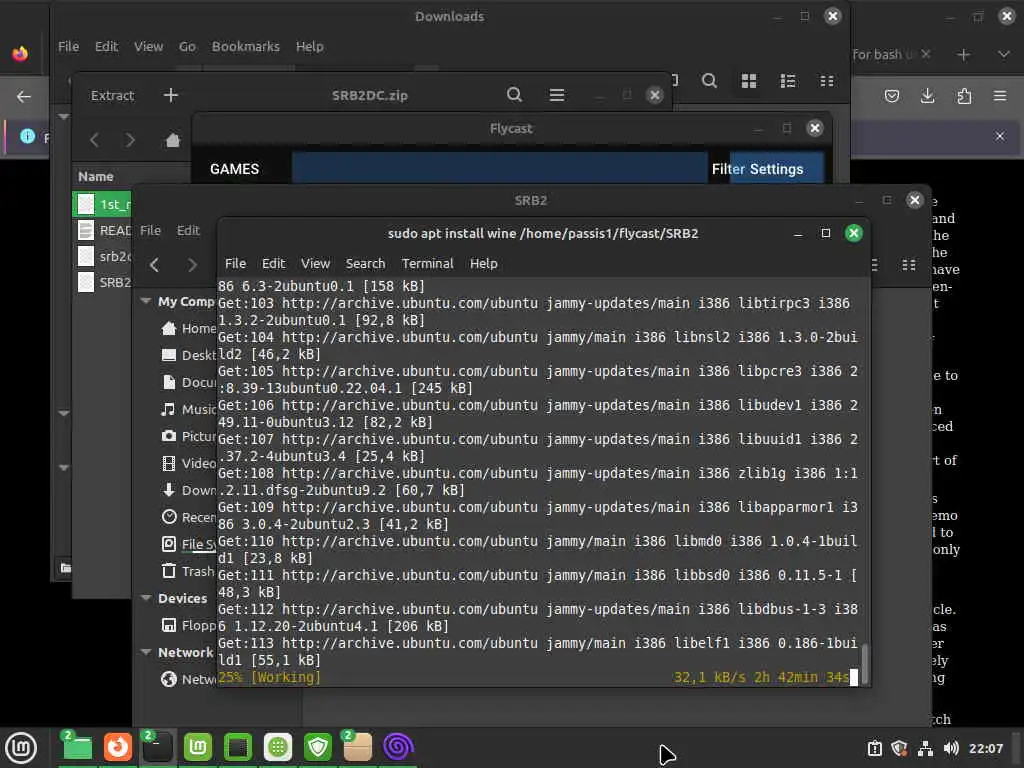1024x768 pixels.
Task: Go to the archive home location
Action: click(x=172, y=140)
